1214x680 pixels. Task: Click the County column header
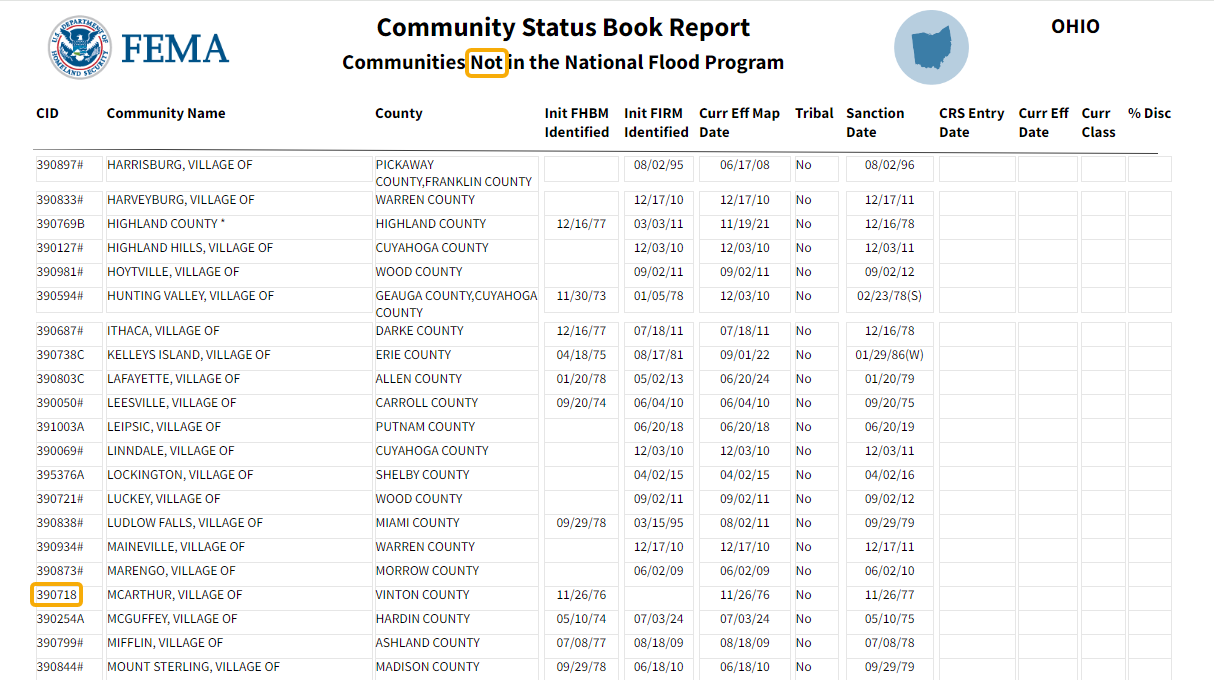point(399,114)
